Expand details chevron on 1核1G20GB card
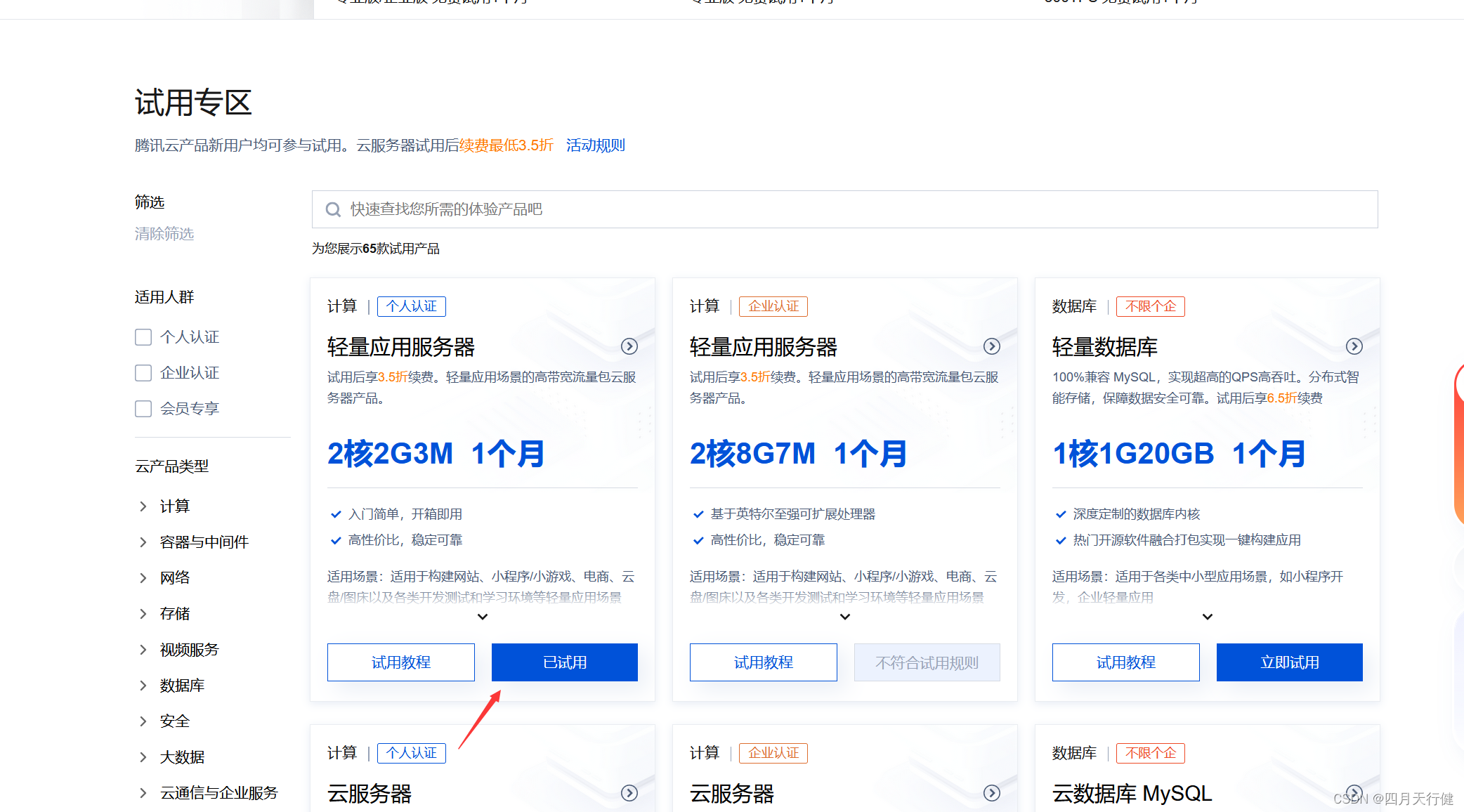This screenshot has width=1464, height=812. tap(1208, 617)
